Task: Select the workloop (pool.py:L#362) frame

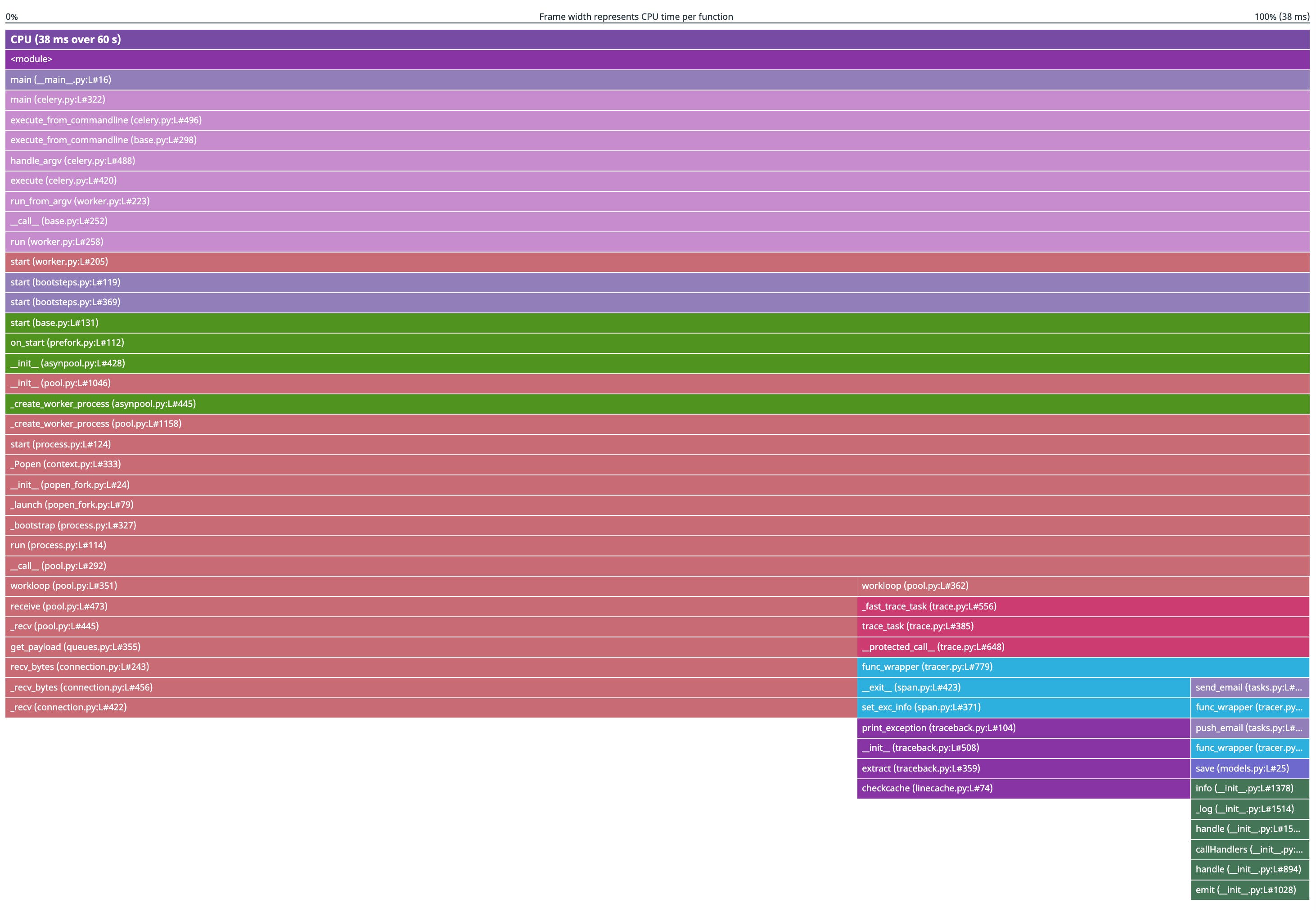Action: tap(1082, 586)
